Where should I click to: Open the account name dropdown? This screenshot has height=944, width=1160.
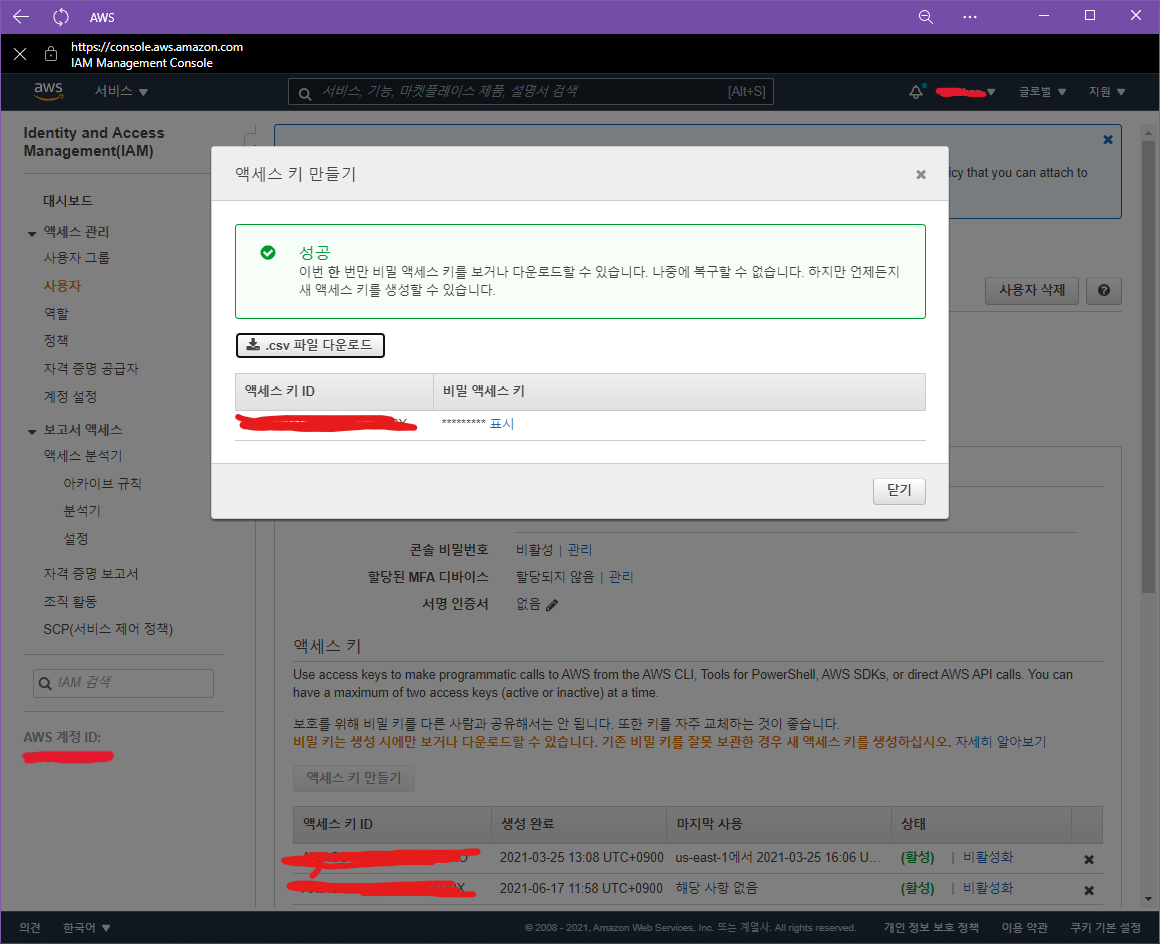pyautogui.click(x=966, y=92)
